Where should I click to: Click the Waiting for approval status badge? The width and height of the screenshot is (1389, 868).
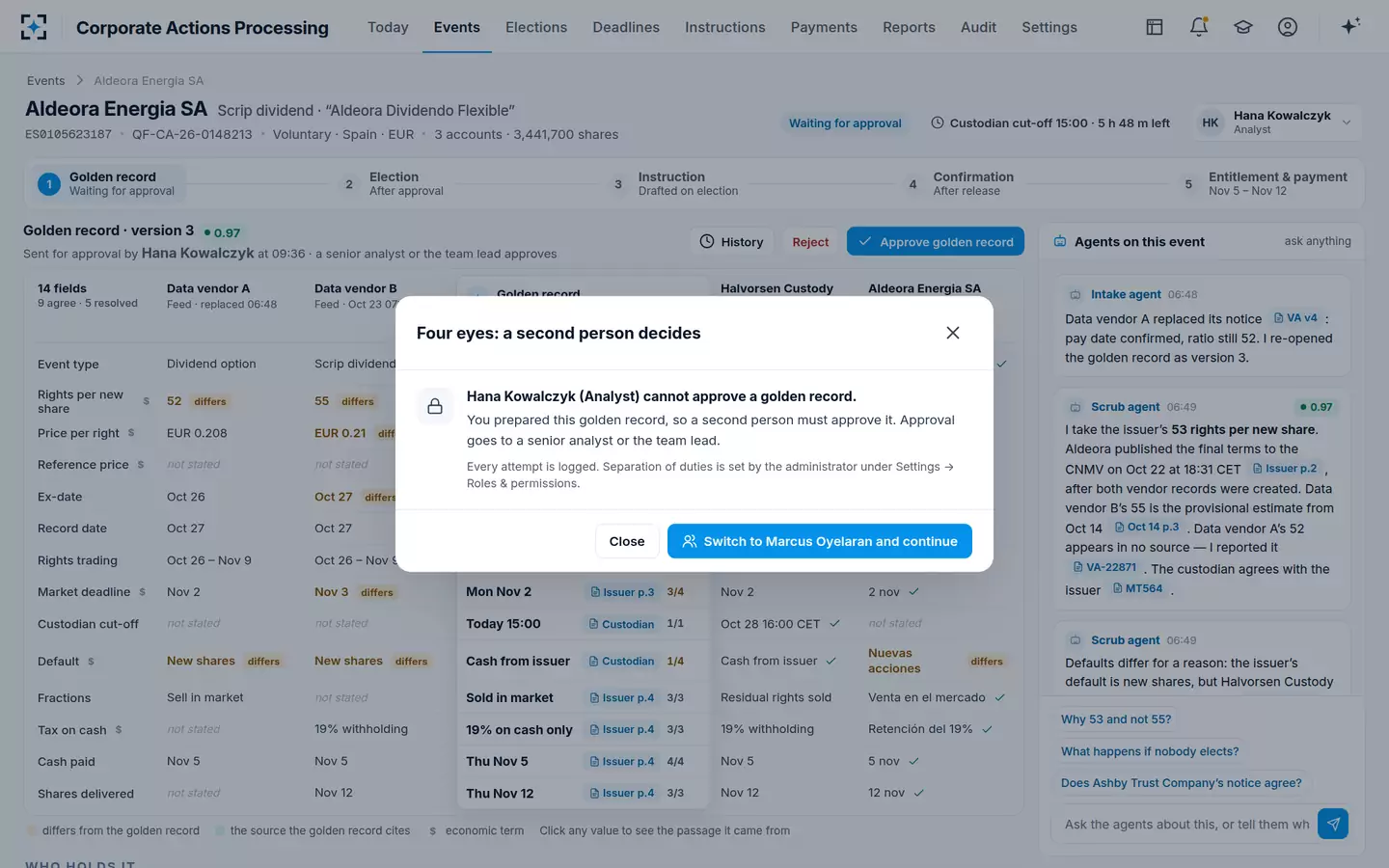coord(845,123)
